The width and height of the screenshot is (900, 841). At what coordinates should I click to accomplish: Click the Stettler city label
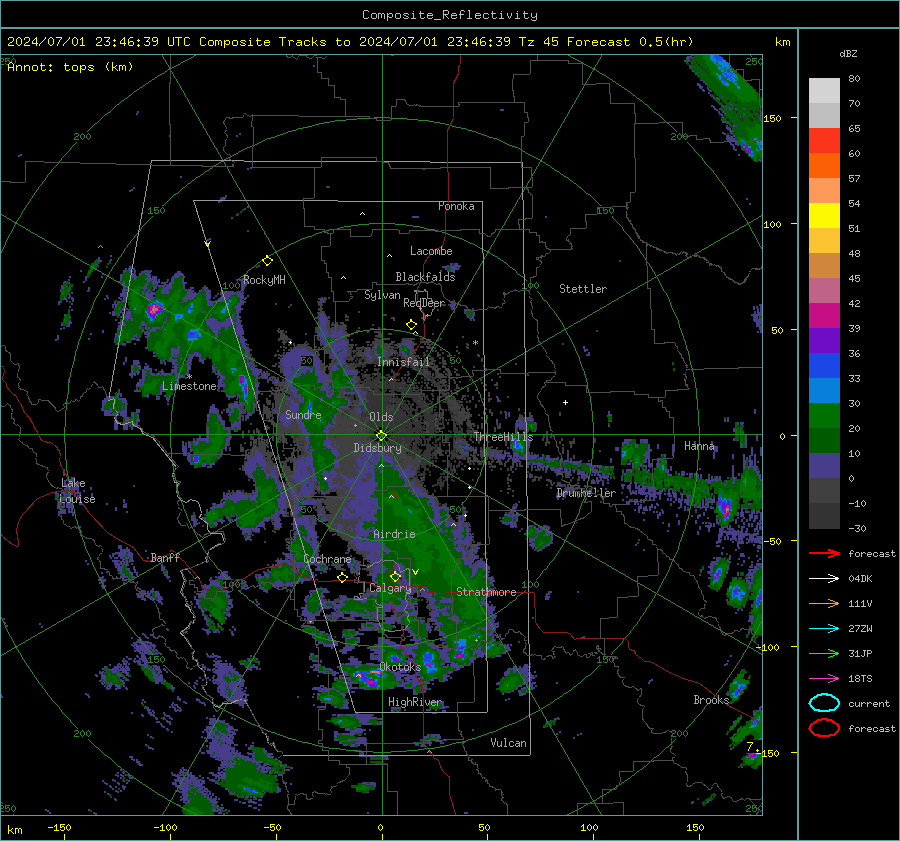pyautogui.click(x=583, y=289)
